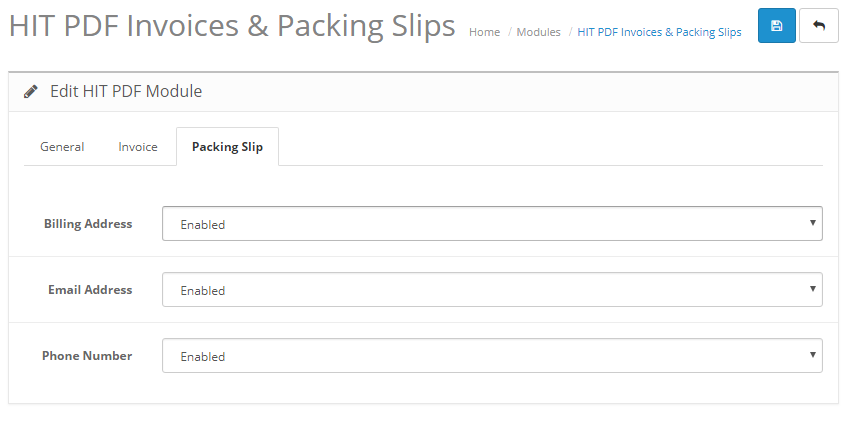Select the Packing Slip tab
The image size is (850, 432).
(x=227, y=147)
